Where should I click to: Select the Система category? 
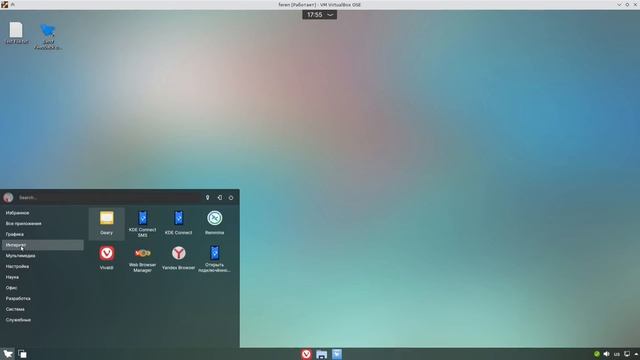(43, 309)
